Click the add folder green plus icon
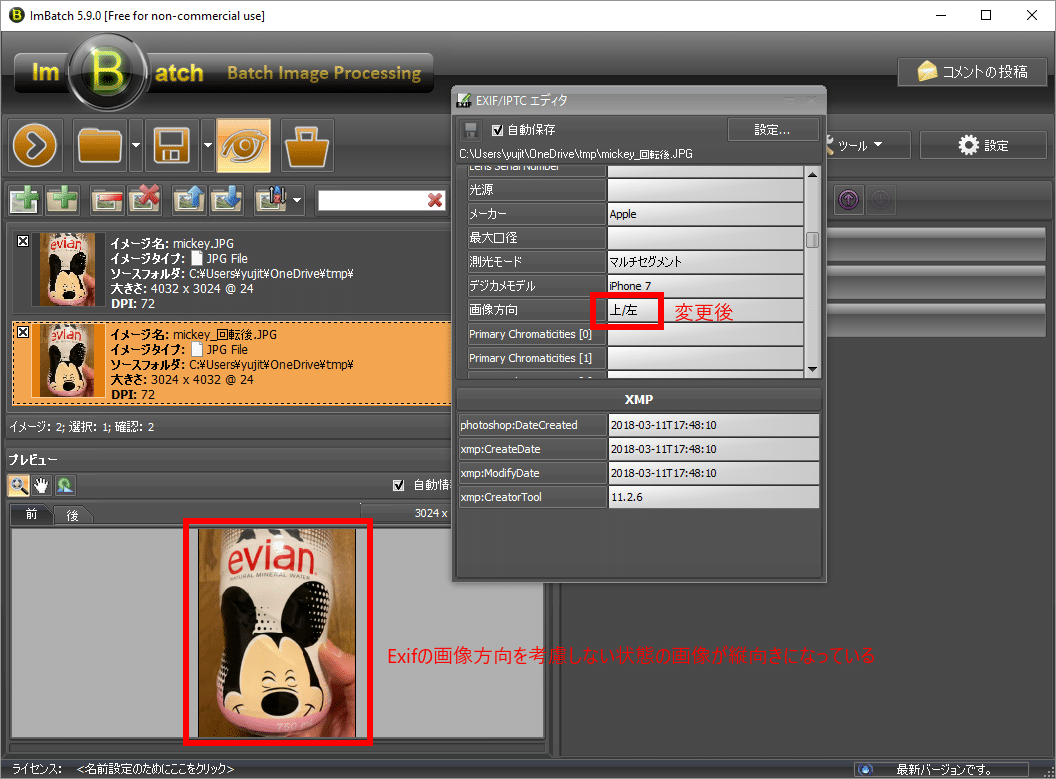This screenshot has height=779, width=1056. click(63, 200)
